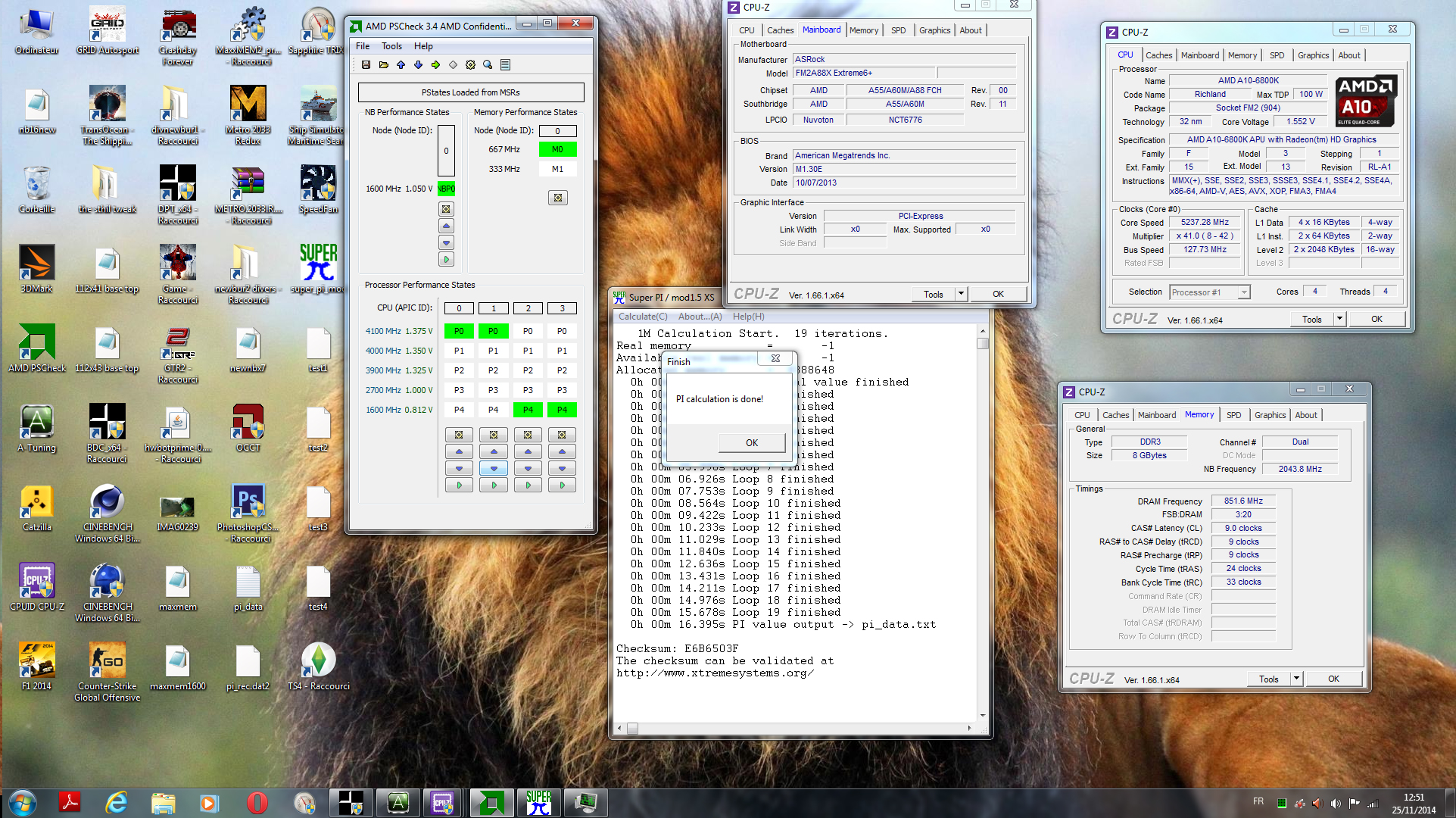Select the Catzilla desktop icon

pos(36,507)
